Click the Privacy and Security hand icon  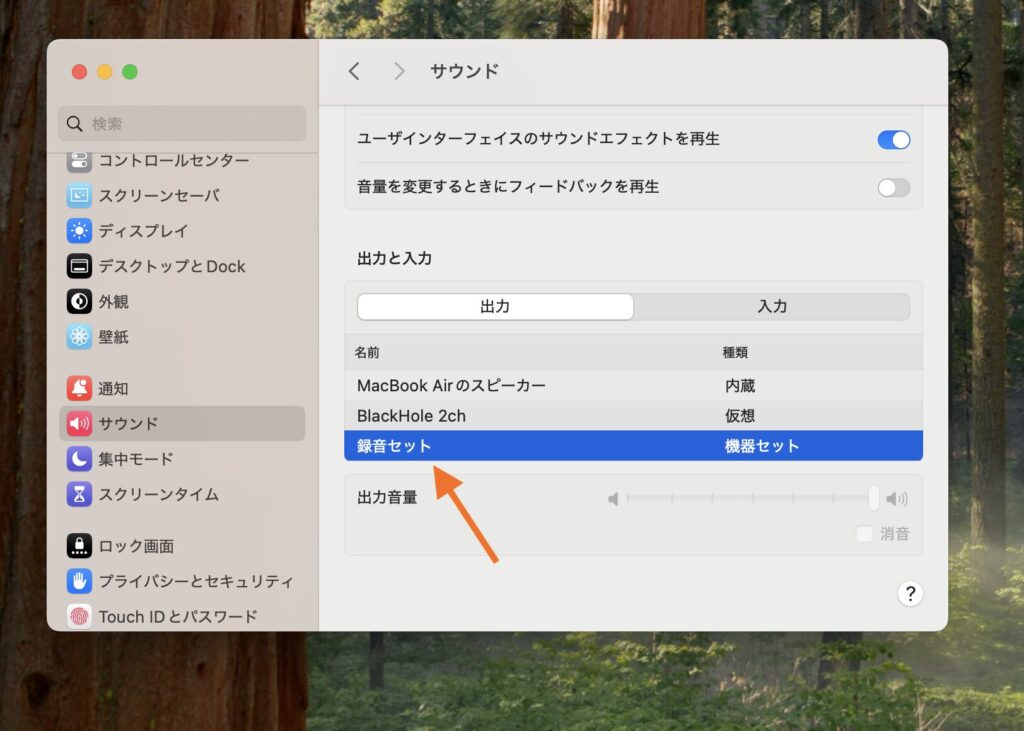point(79,581)
